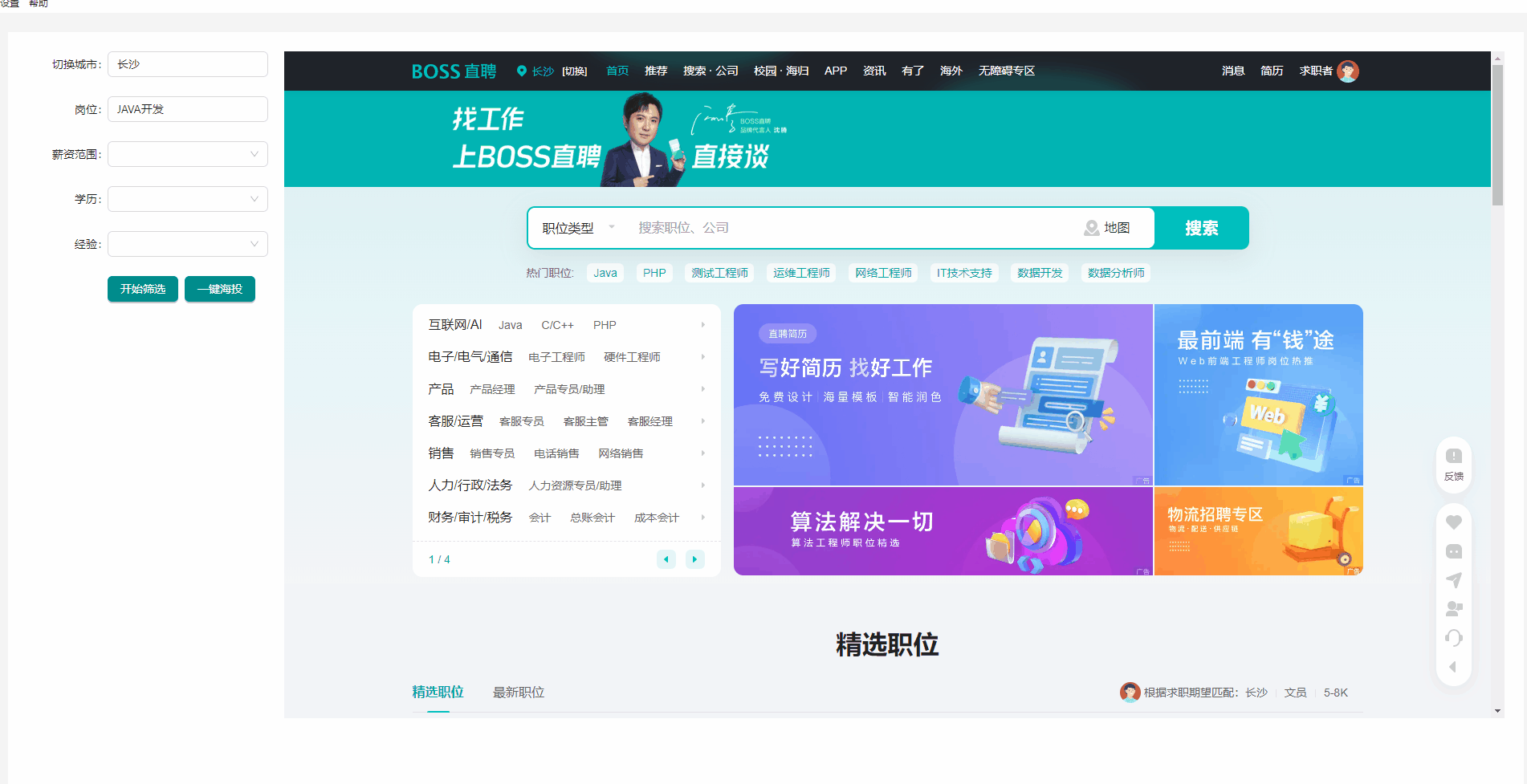Open the 无障碍专区 nav item
1527x784 pixels.
click(x=1007, y=71)
